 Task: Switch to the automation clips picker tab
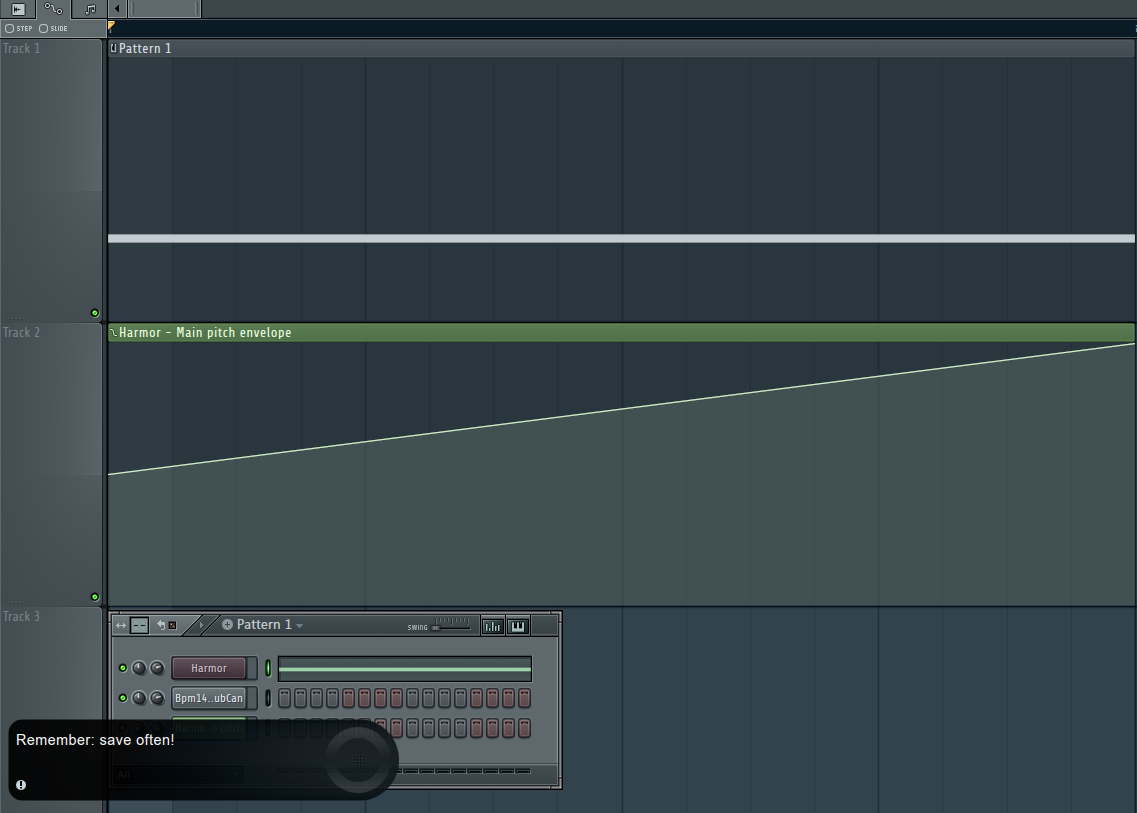pos(53,9)
